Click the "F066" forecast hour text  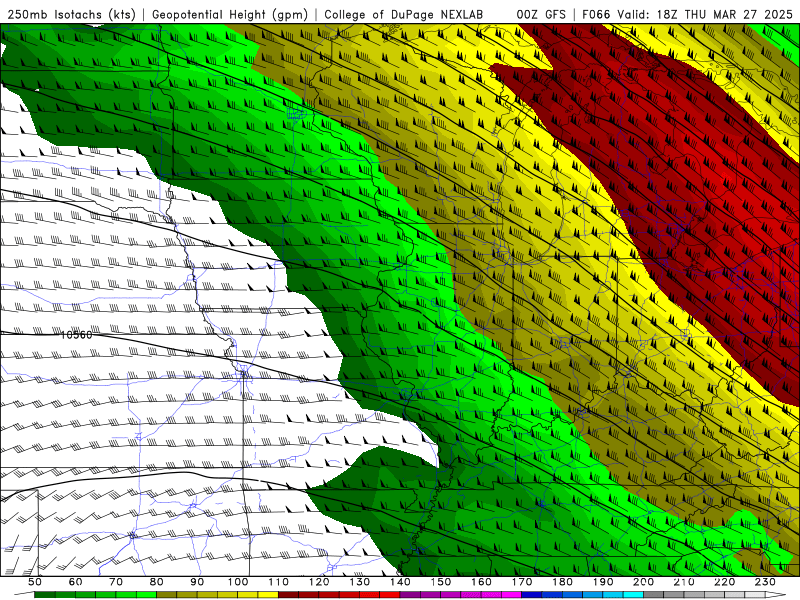[596, 14]
